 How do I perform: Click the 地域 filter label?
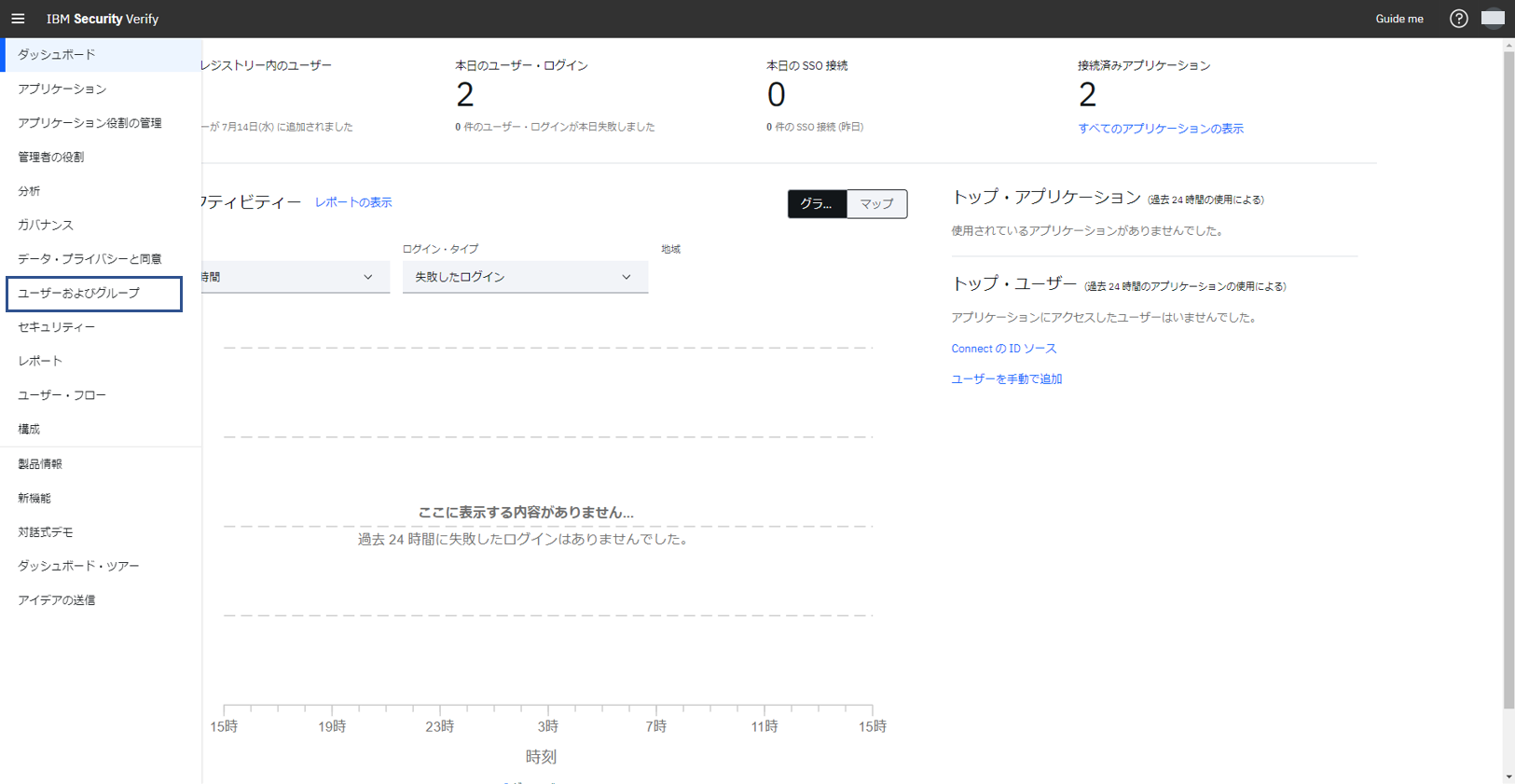670,249
